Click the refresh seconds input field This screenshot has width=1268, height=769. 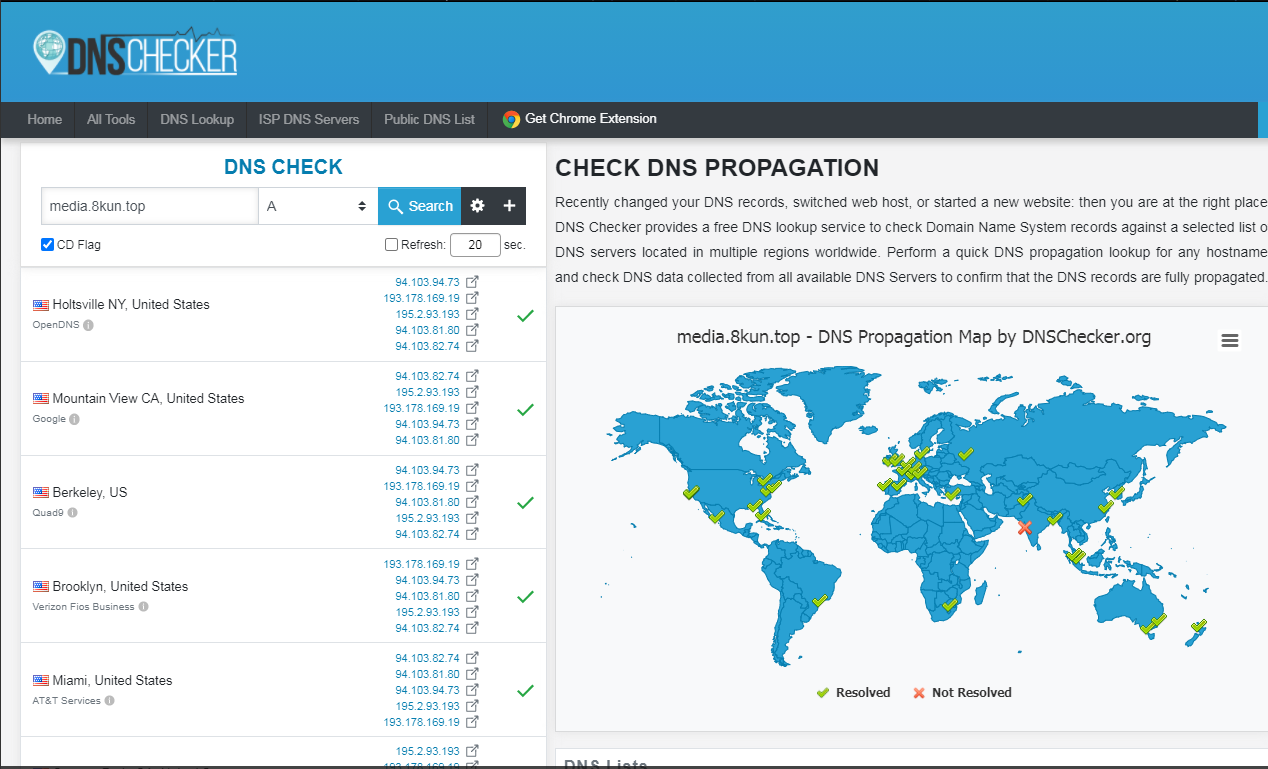point(475,245)
